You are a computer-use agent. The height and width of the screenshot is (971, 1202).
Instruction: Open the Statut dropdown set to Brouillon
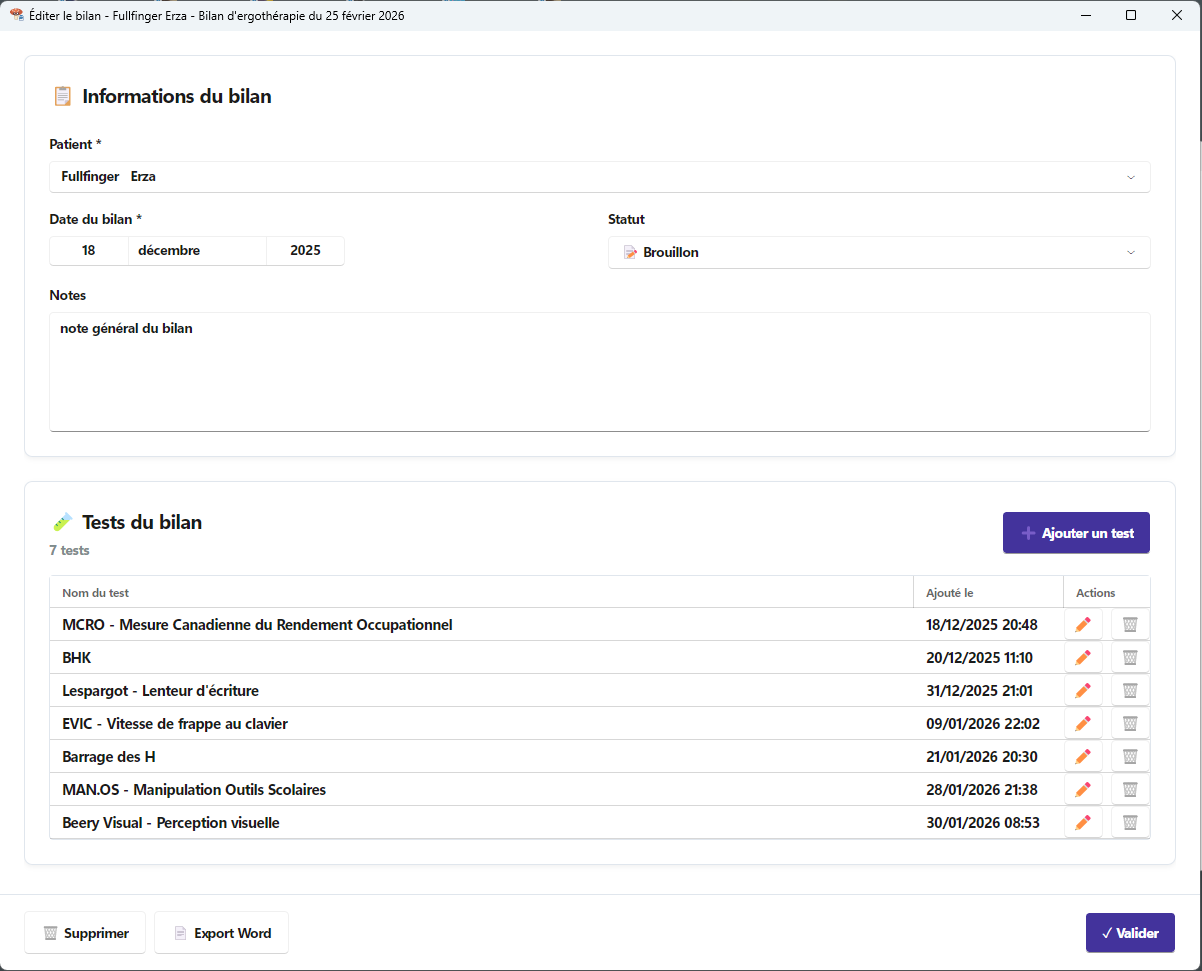tap(879, 253)
